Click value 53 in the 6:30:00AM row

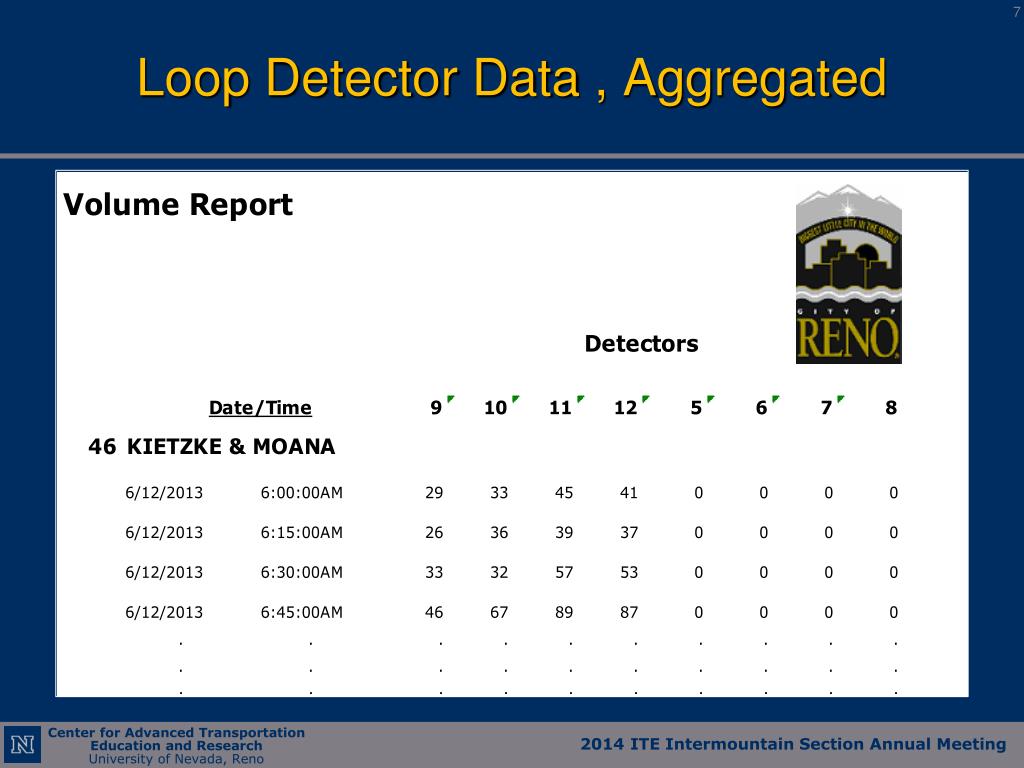629,572
